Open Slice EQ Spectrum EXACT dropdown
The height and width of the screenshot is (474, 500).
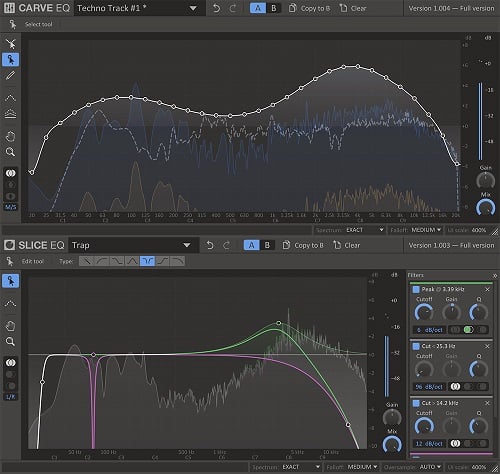tap(286, 467)
